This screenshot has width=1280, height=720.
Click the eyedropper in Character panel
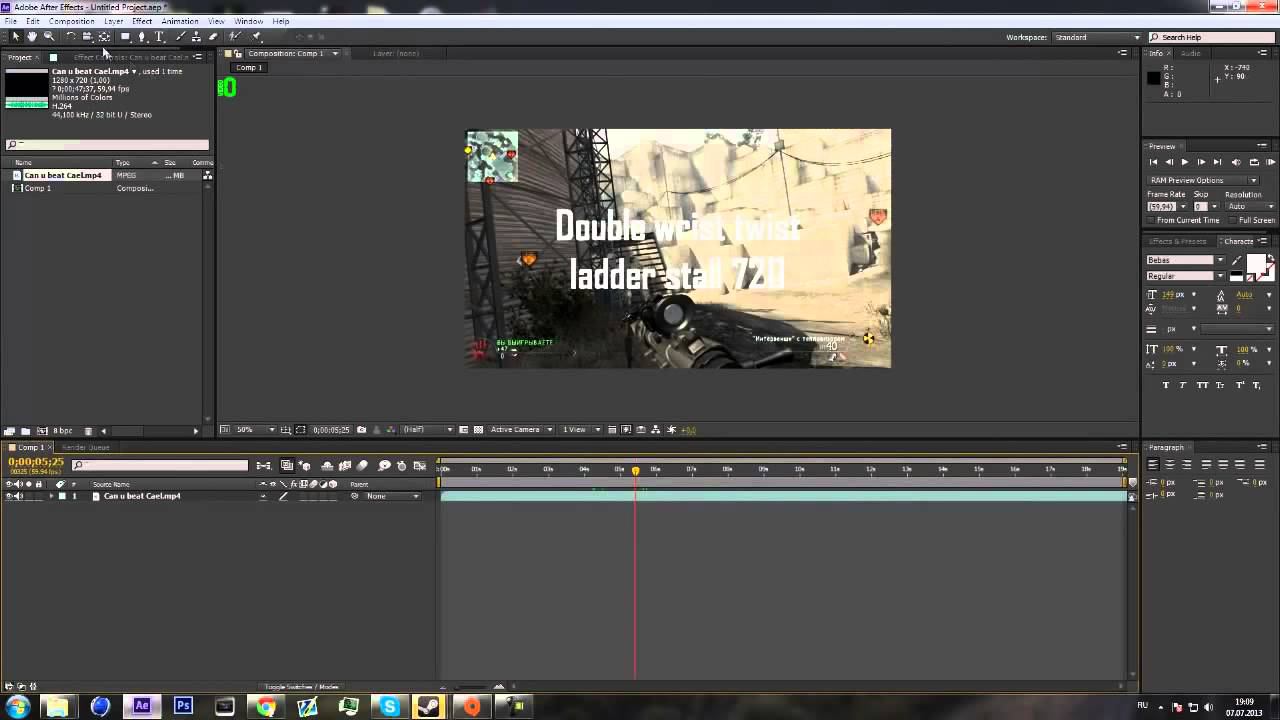1236,261
